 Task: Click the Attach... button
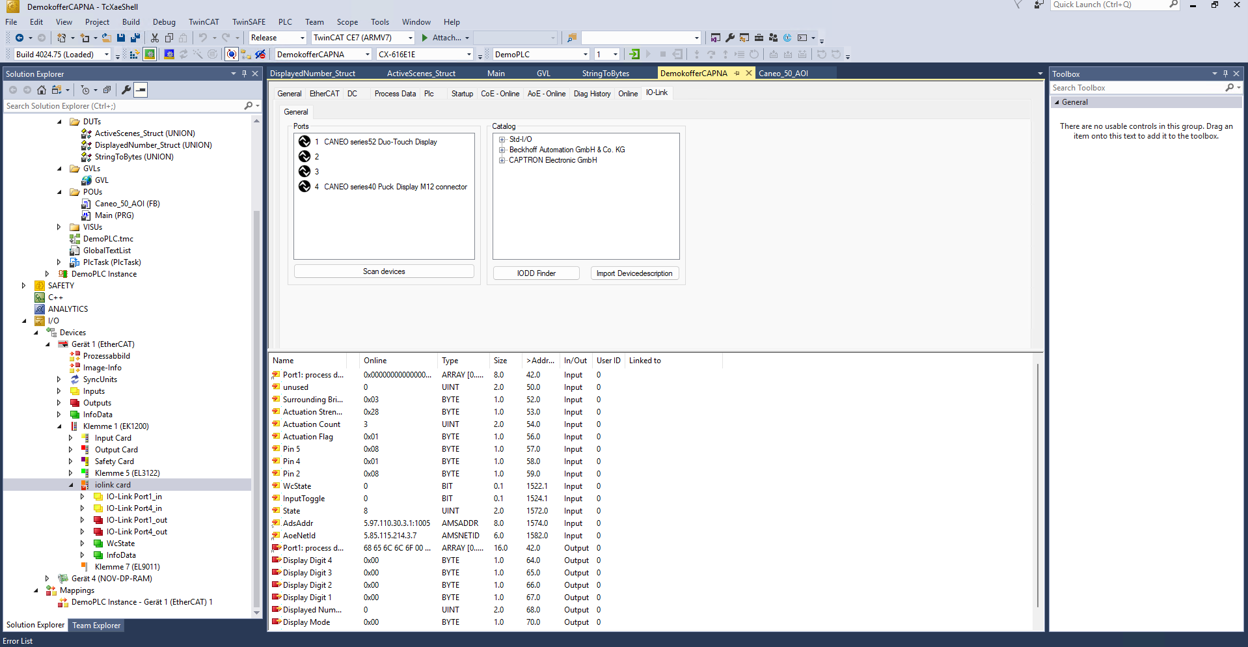(445, 38)
